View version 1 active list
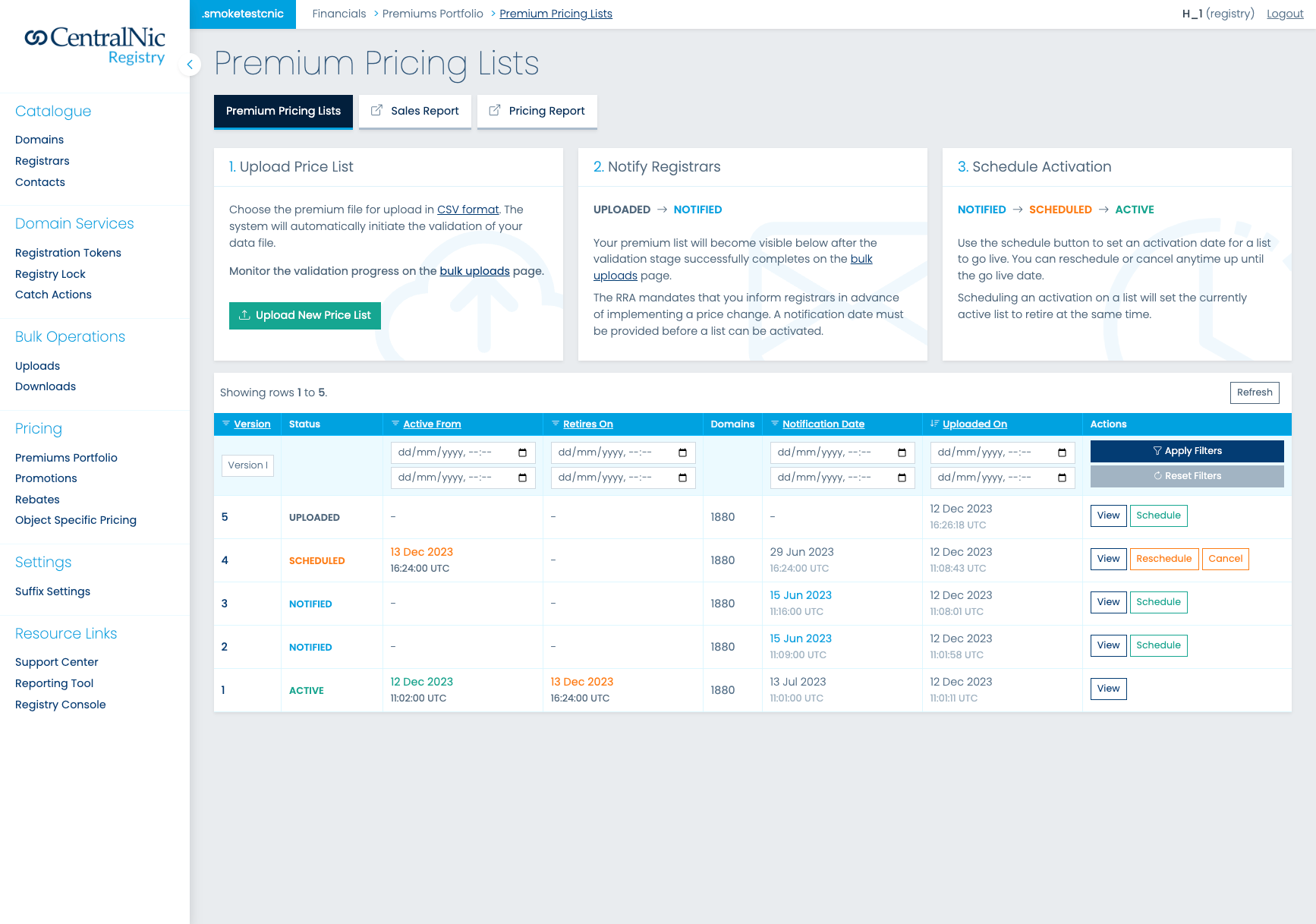1316x924 pixels. point(1109,689)
